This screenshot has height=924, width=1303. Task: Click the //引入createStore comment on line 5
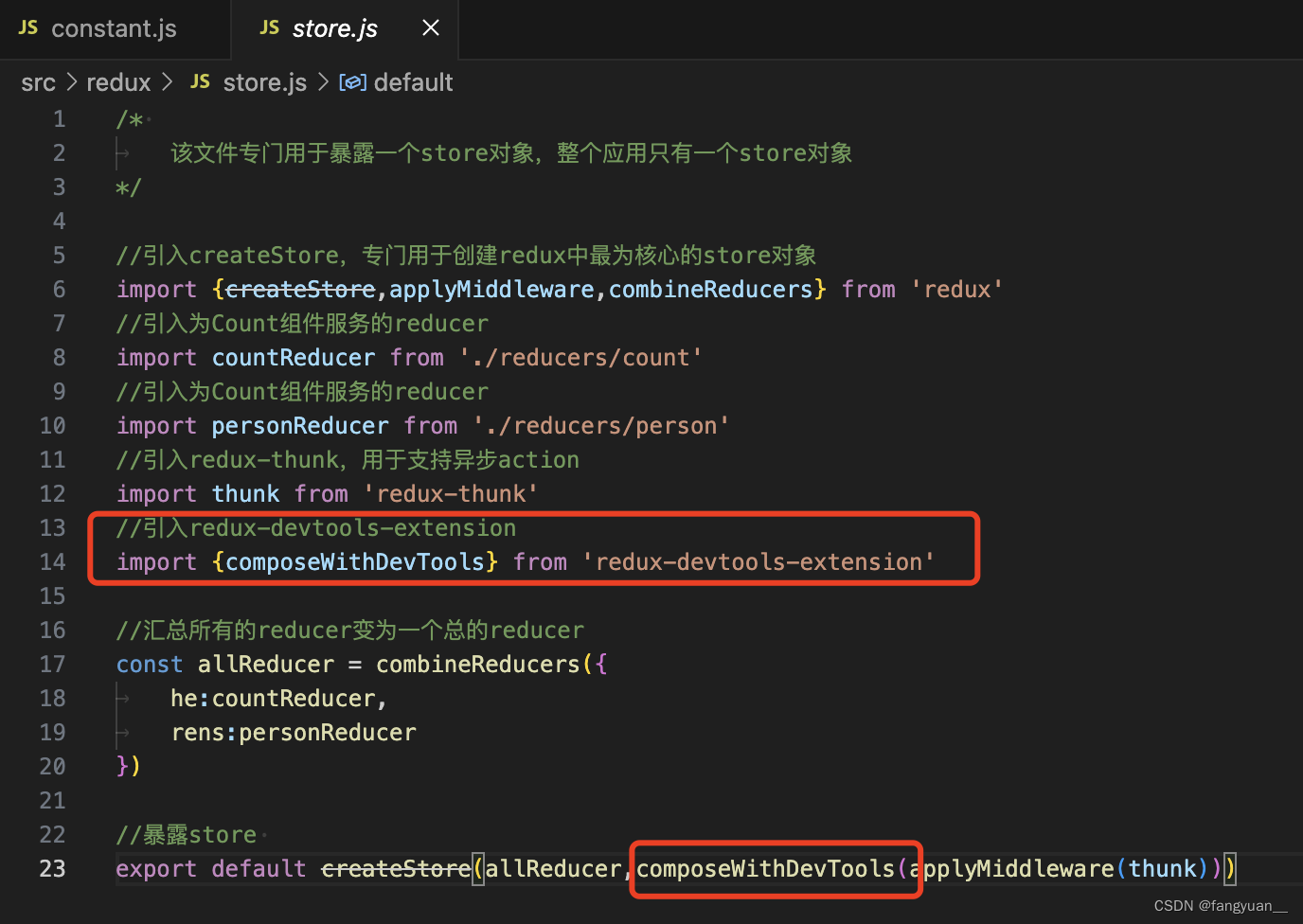click(x=466, y=256)
